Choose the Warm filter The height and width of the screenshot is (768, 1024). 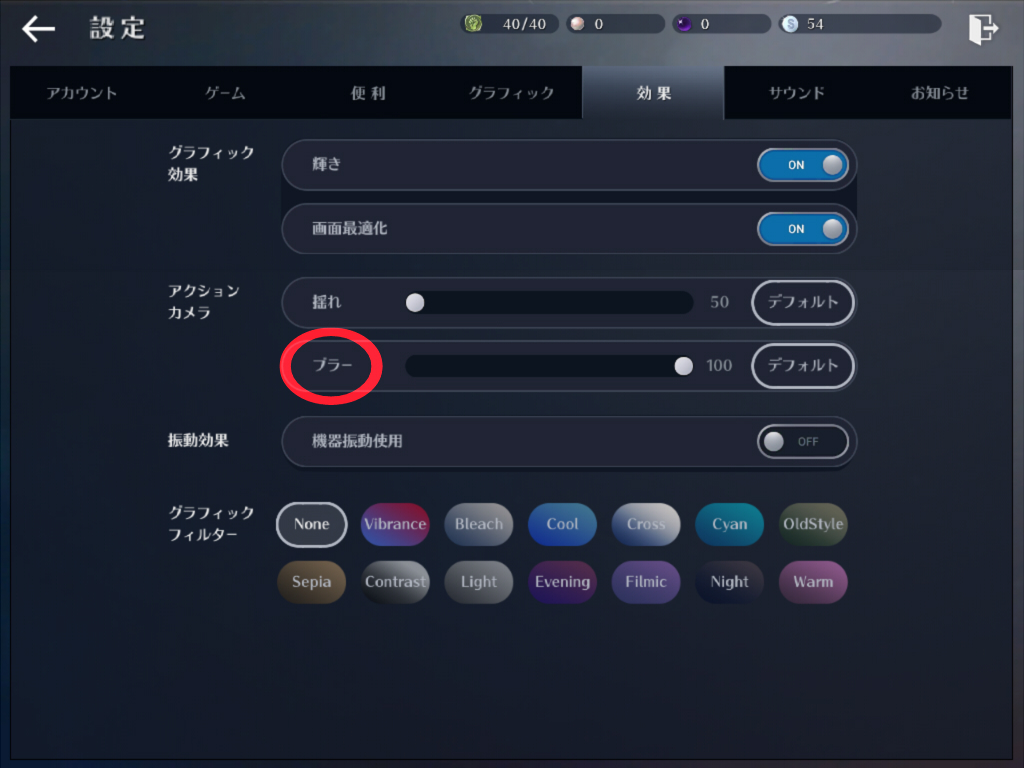pos(813,582)
